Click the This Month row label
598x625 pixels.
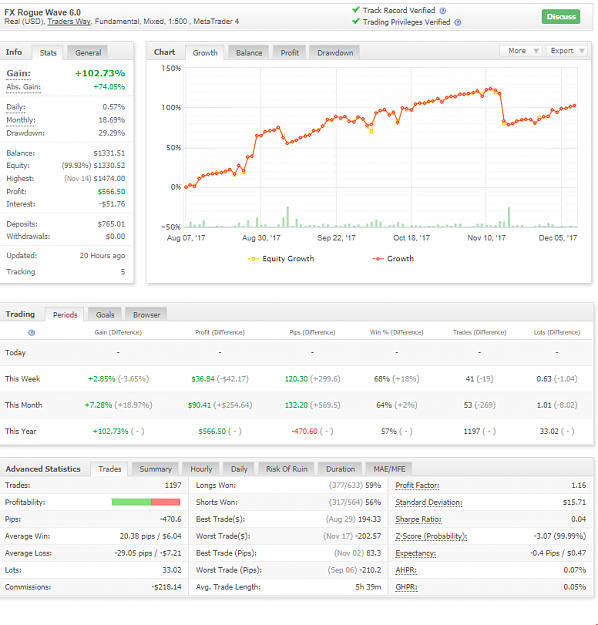coord(23,405)
